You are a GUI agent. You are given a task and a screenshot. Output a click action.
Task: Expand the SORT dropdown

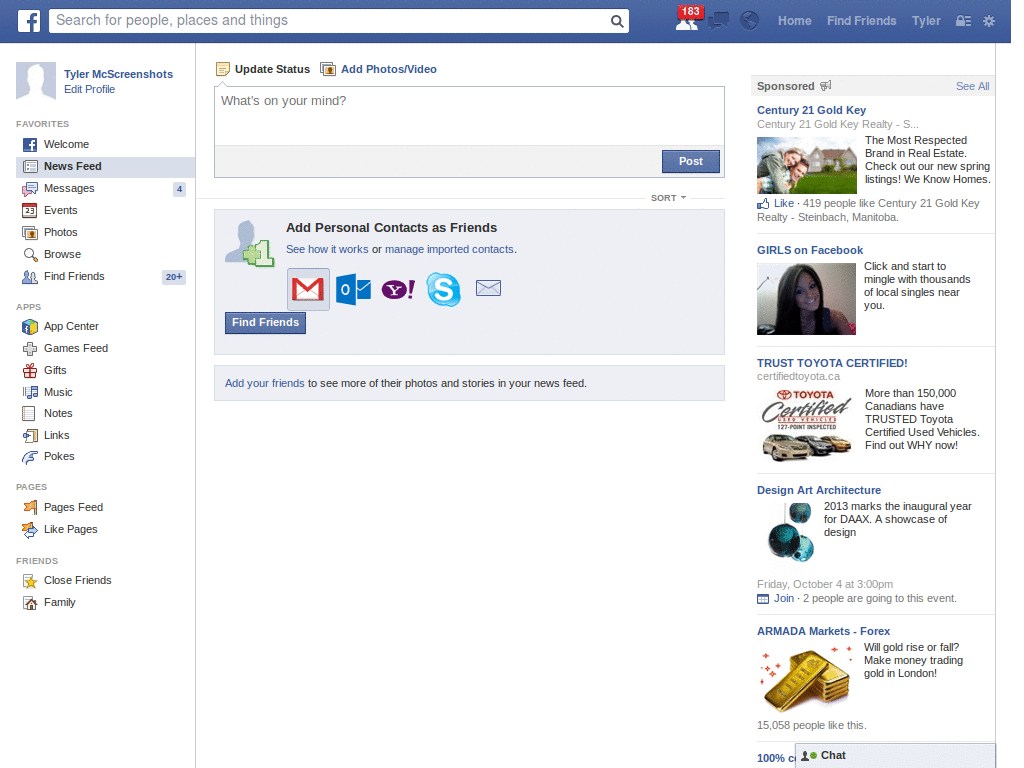point(668,198)
